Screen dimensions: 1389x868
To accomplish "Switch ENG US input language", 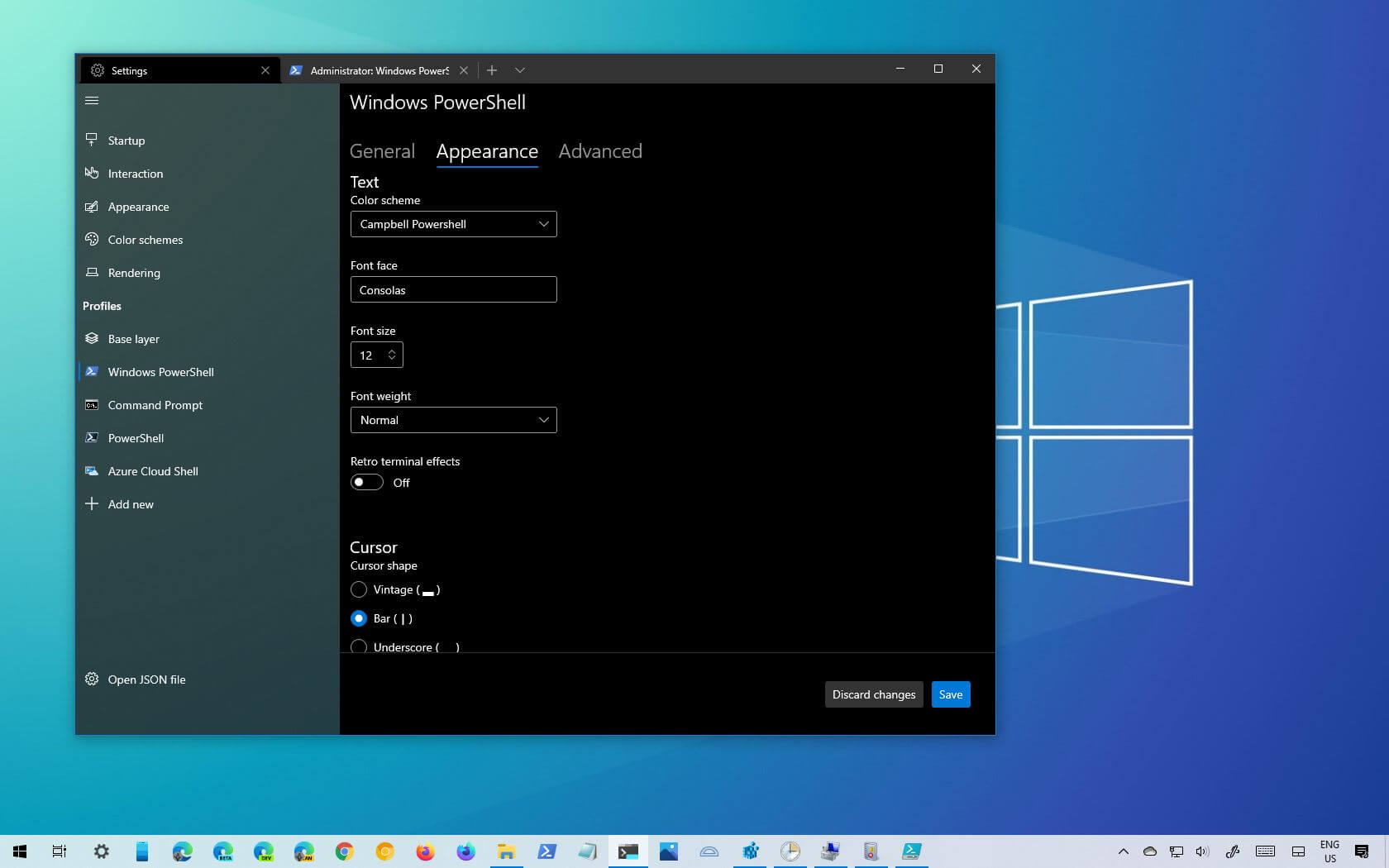I will [1329, 851].
